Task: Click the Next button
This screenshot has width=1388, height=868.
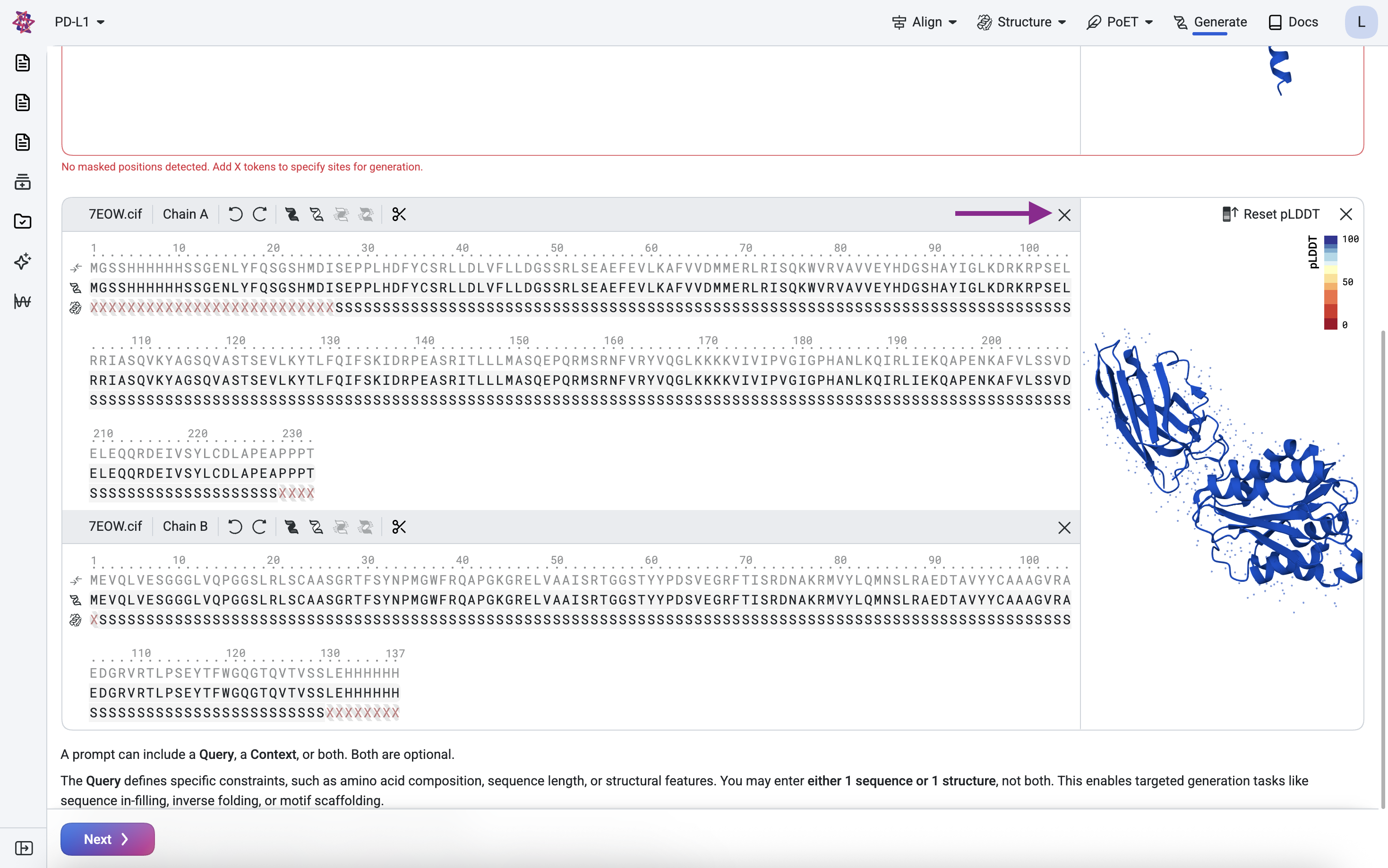Action: click(x=107, y=839)
